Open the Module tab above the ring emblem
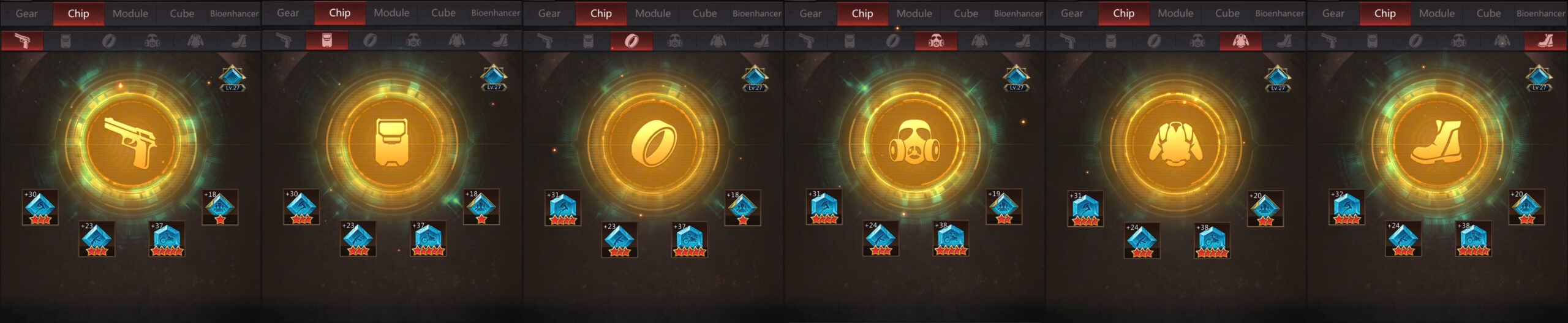The width and height of the screenshot is (1568, 323). 653,13
